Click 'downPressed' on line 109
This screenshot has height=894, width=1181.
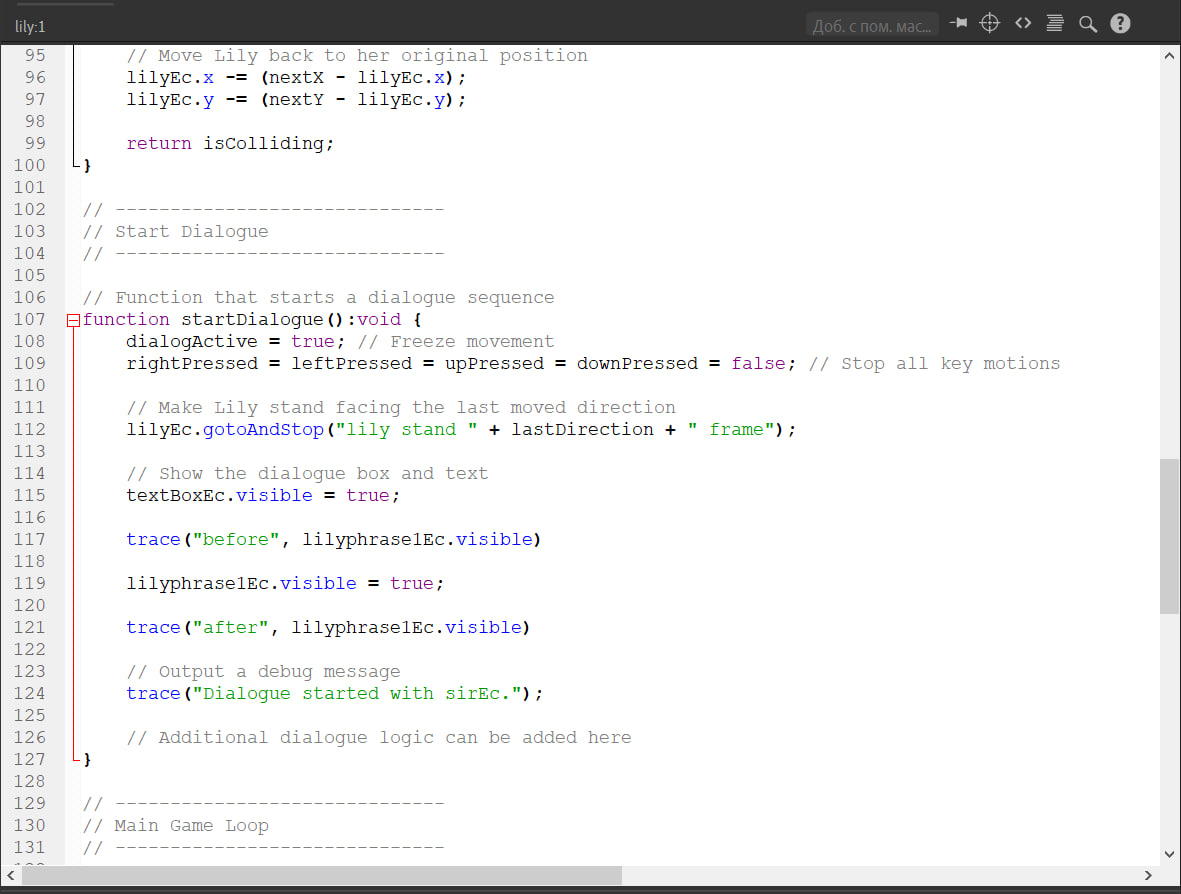[x=637, y=363]
